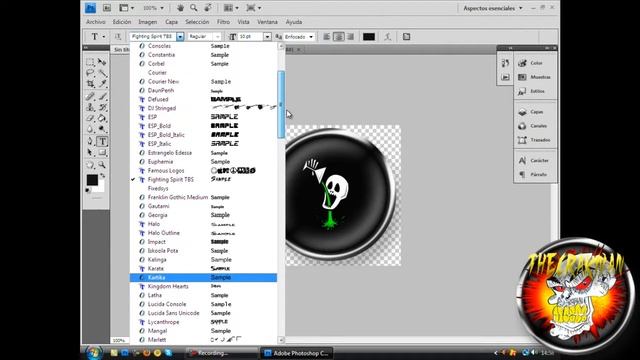The width and height of the screenshot is (640, 360).
Task: Select the Path Selection tool
Action: pyautogui.click(x=90, y=153)
